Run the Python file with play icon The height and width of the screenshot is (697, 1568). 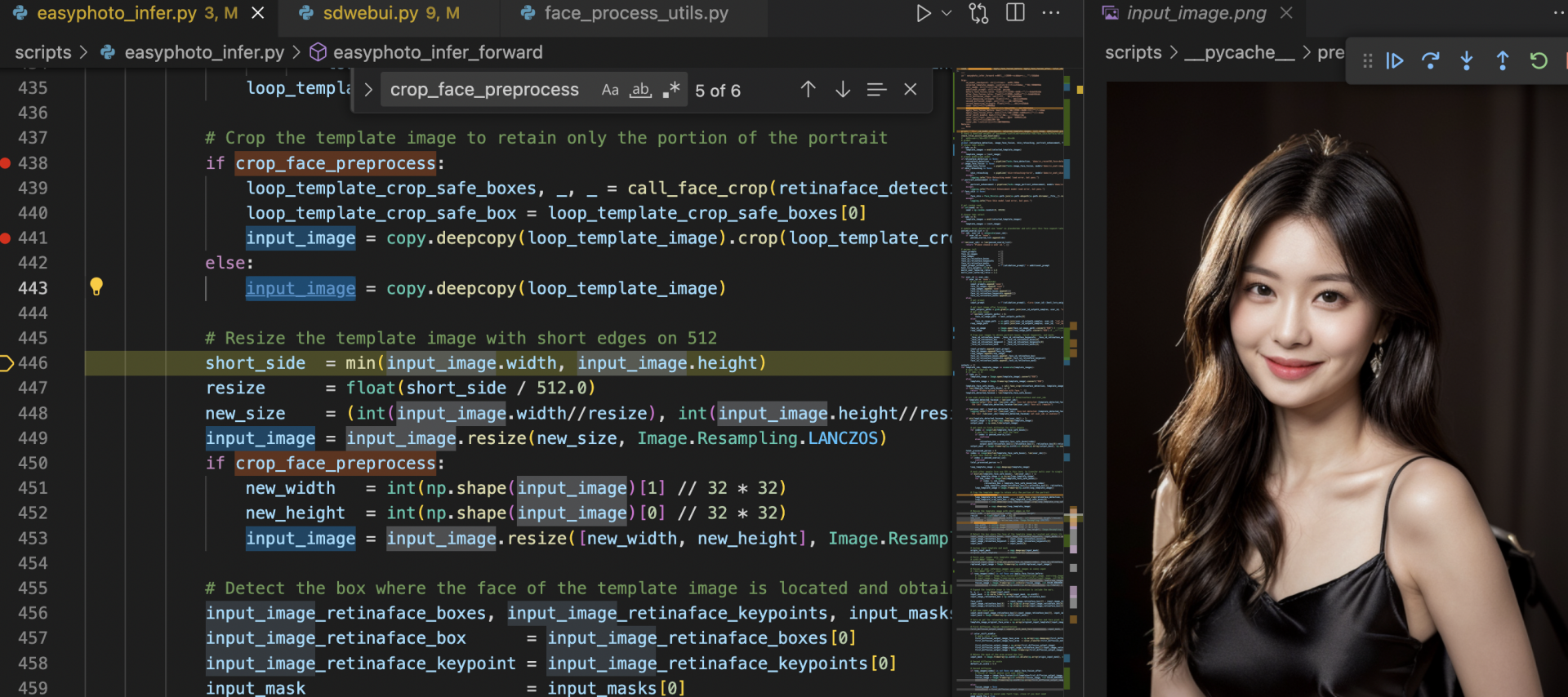coord(923,14)
